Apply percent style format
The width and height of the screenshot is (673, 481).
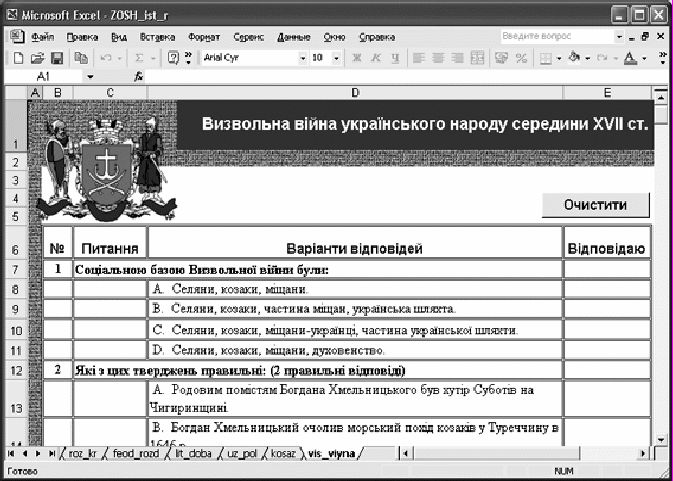coord(521,58)
